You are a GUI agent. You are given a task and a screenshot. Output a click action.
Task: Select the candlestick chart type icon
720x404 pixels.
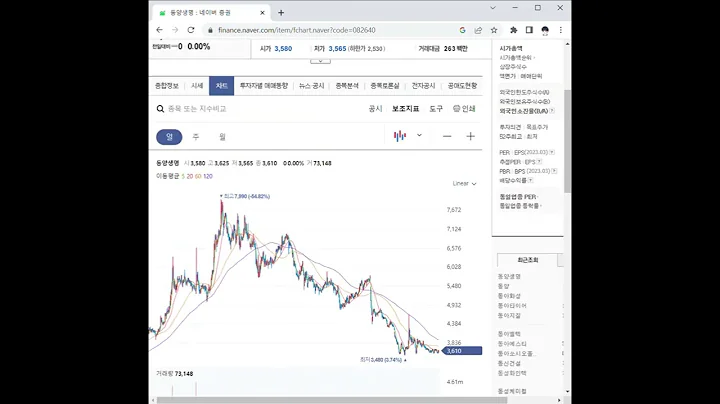(x=400, y=136)
